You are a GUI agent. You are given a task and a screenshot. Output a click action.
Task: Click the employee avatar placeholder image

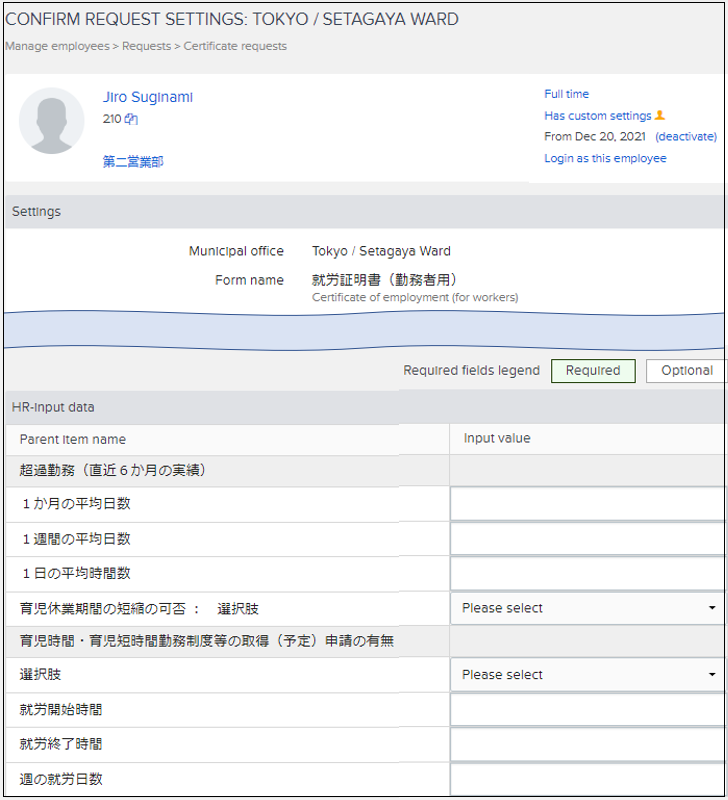click(x=52, y=121)
